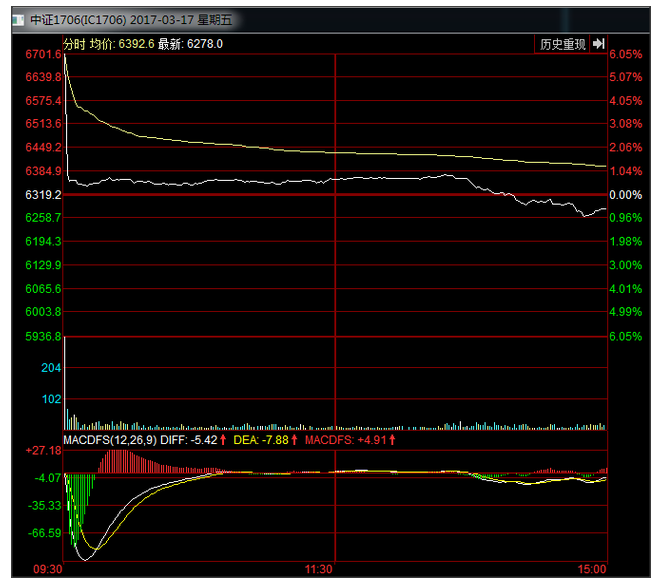Click the 6639.8 price axis label
The width and height of the screenshot is (657, 587).
click(x=43, y=77)
